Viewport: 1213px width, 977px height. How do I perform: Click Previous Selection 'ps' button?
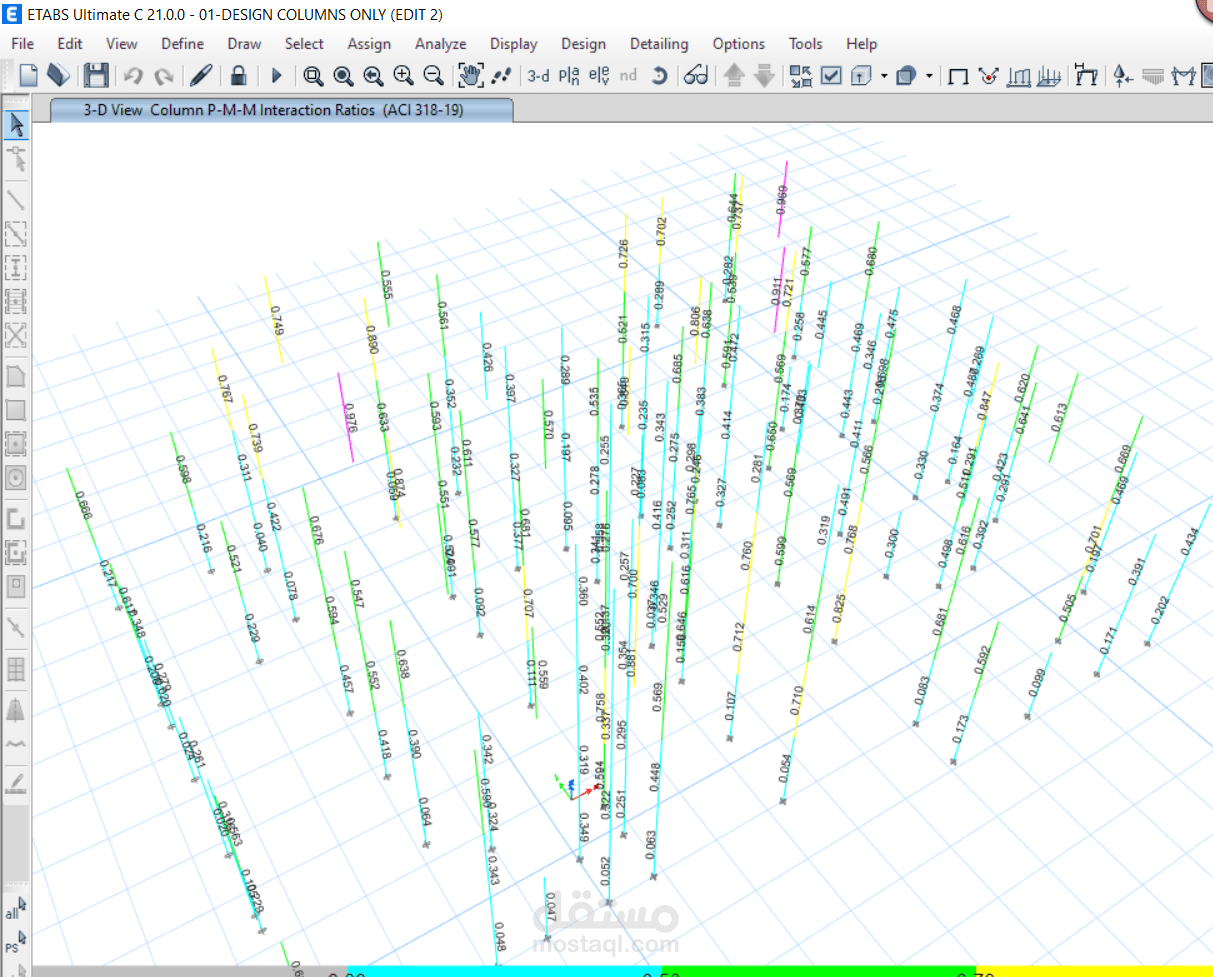[x=16, y=943]
